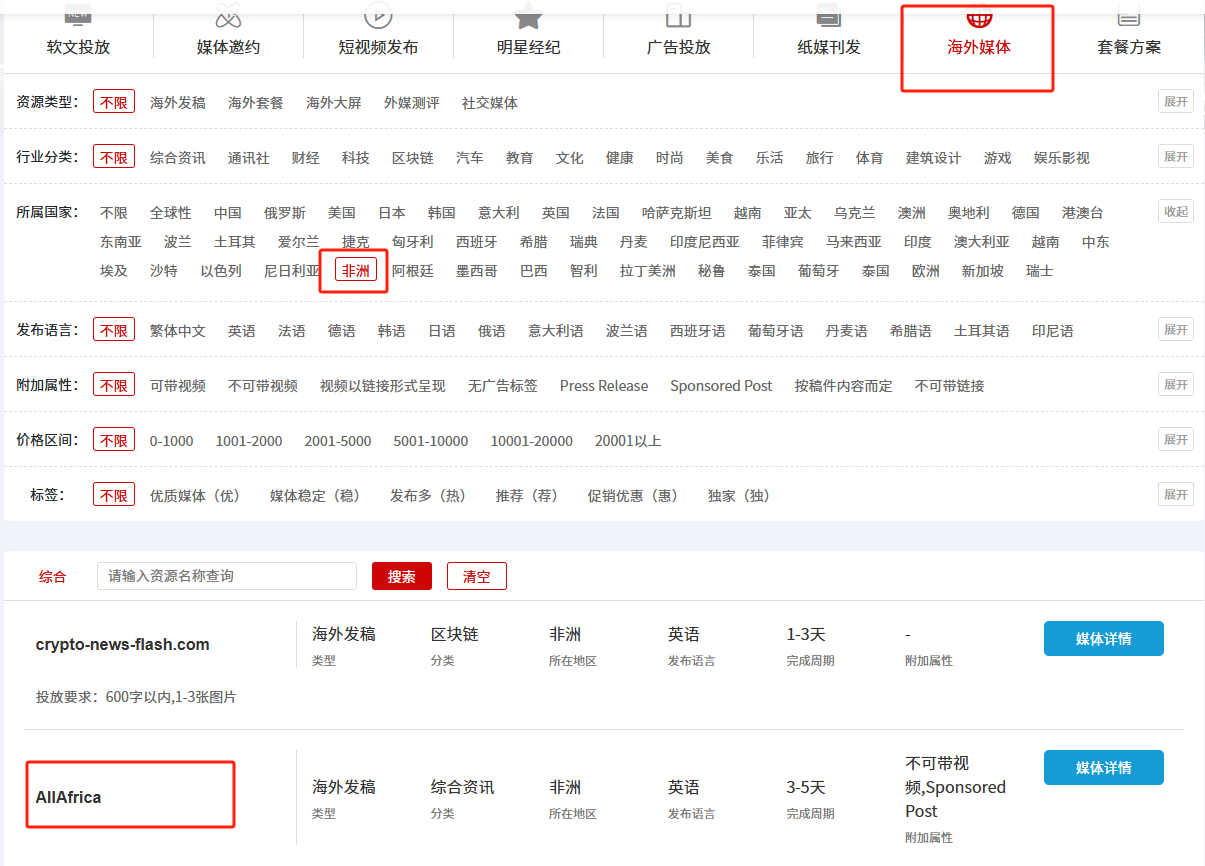The height and width of the screenshot is (866, 1205).
Task: Select 非洲 in the 所属国家 filter
Action: (355, 271)
